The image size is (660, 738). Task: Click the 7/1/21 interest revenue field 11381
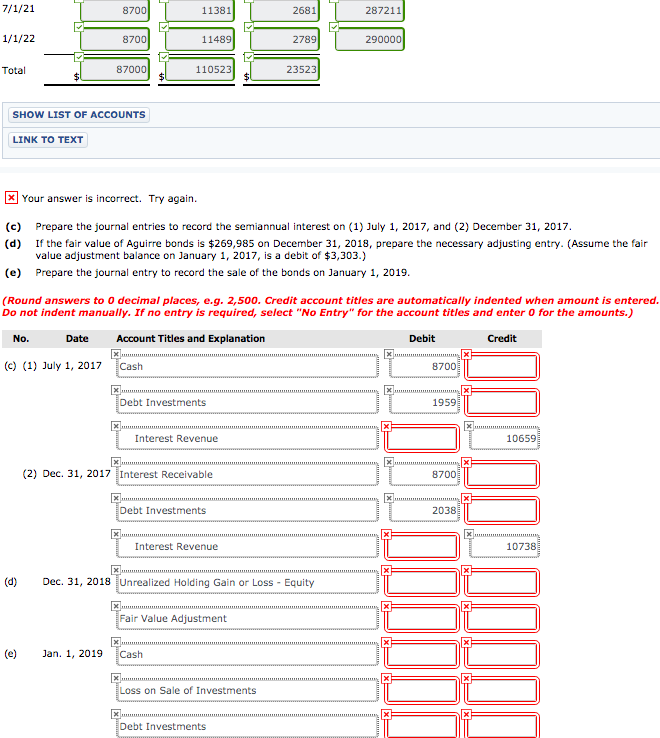click(200, 10)
